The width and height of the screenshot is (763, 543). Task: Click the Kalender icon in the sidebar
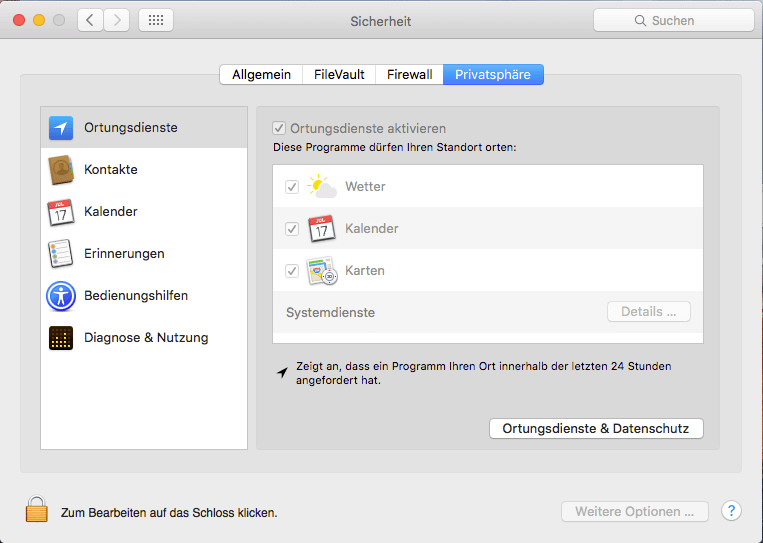(x=61, y=212)
